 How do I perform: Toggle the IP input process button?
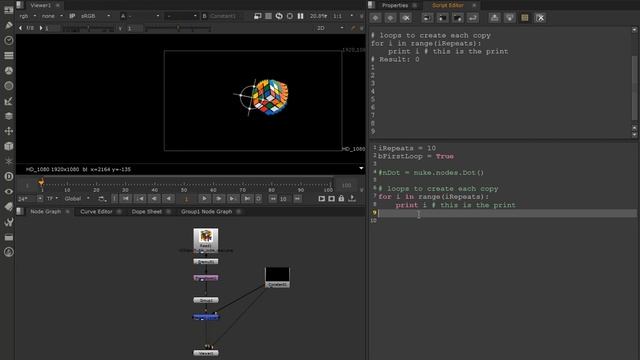coord(72,16)
